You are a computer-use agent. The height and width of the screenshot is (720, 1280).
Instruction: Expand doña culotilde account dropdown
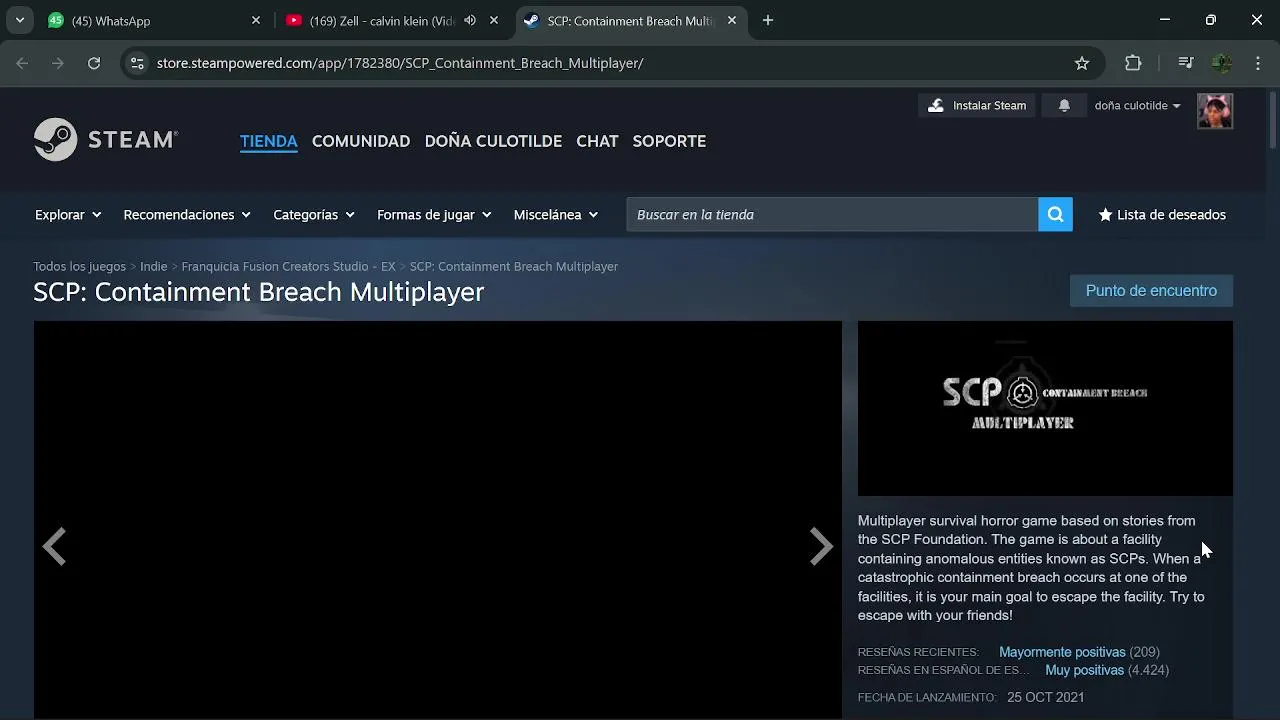[x=1137, y=105]
